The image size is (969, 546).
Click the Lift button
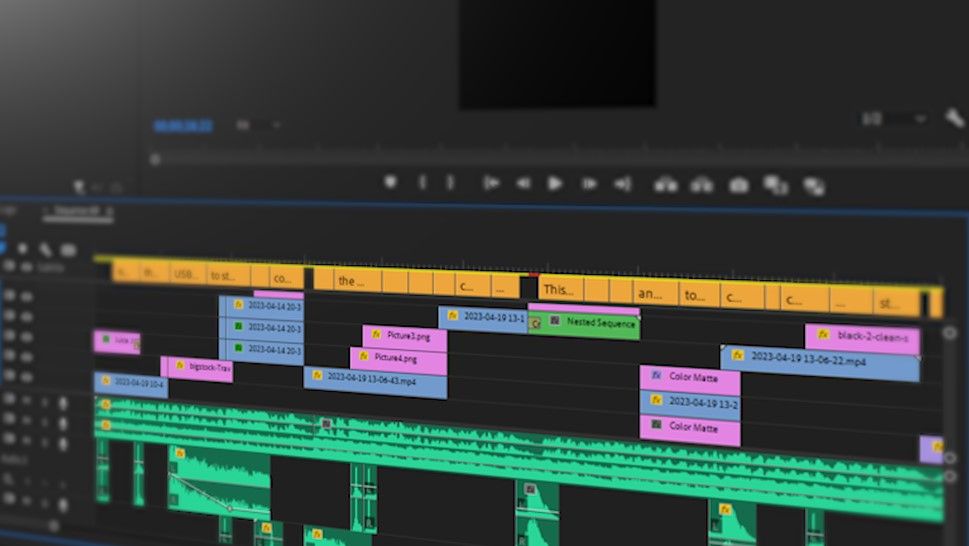[x=666, y=184]
